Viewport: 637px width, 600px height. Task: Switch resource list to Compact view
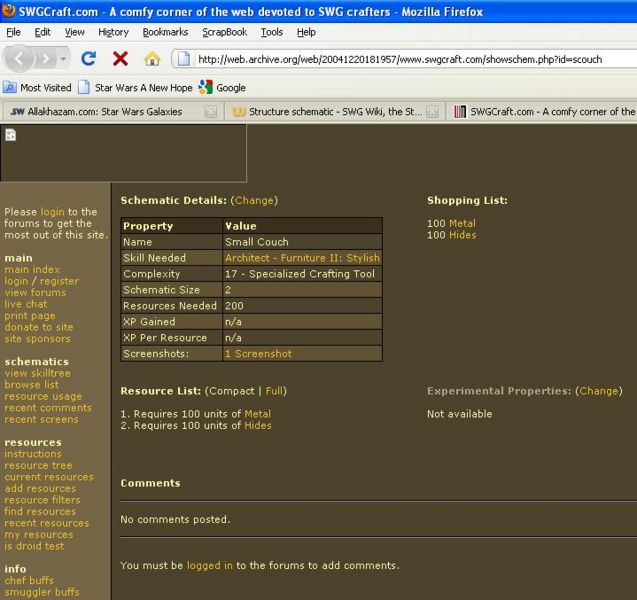[231, 391]
